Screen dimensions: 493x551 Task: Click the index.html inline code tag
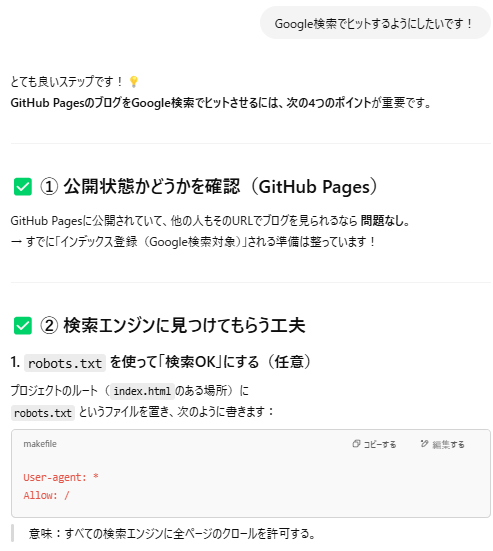pyautogui.click(x=142, y=391)
